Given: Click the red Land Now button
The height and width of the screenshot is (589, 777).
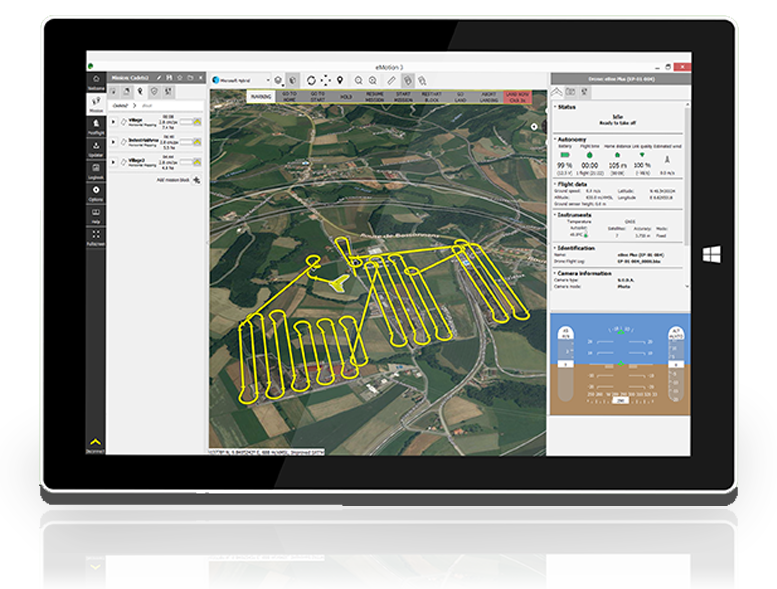Looking at the screenshot, I should [x=517, y=97].
